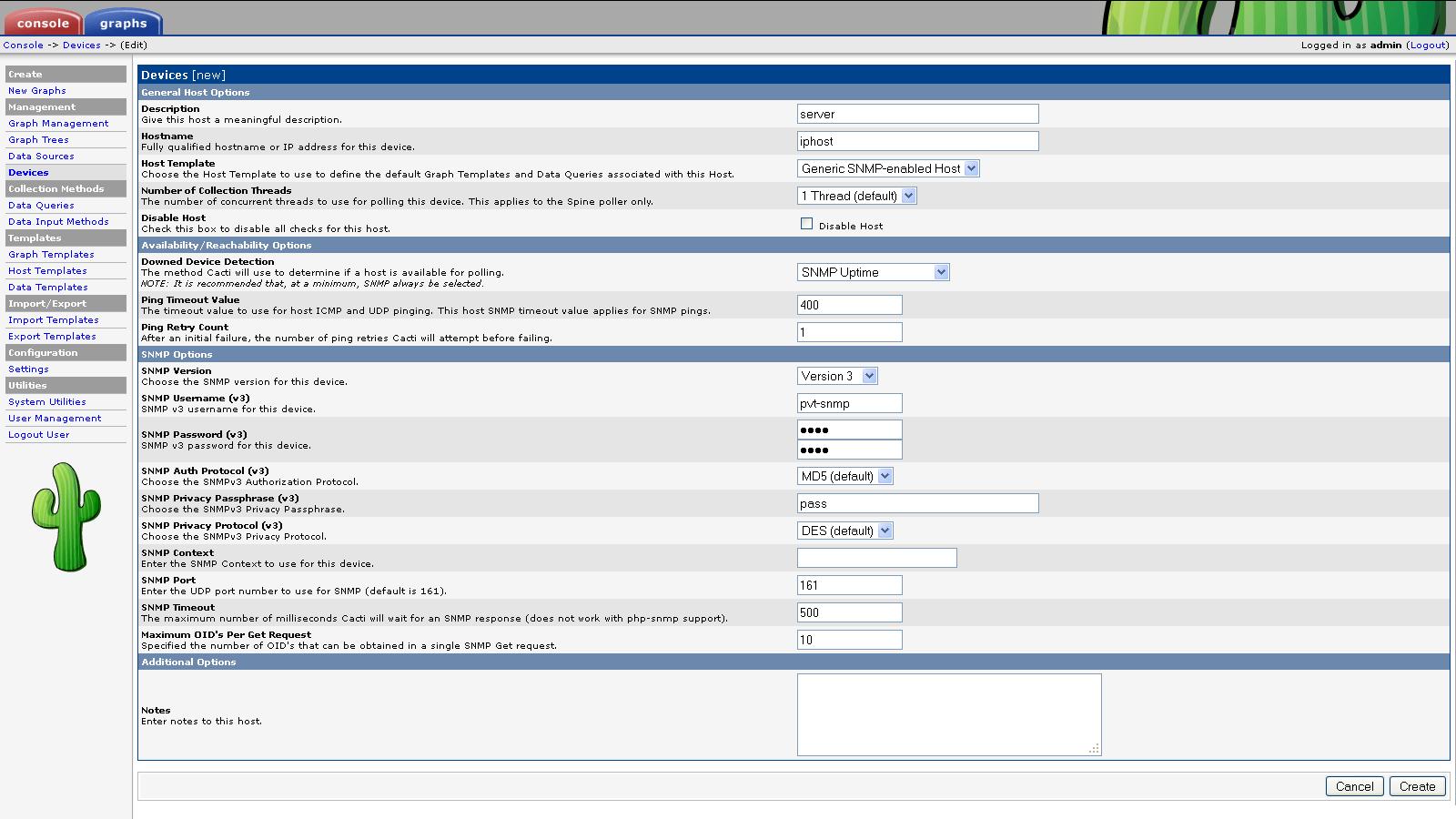This screenshot has width=1456, height=819.
Task: Open Downed Device Detection dropdown
Action: 874,272
